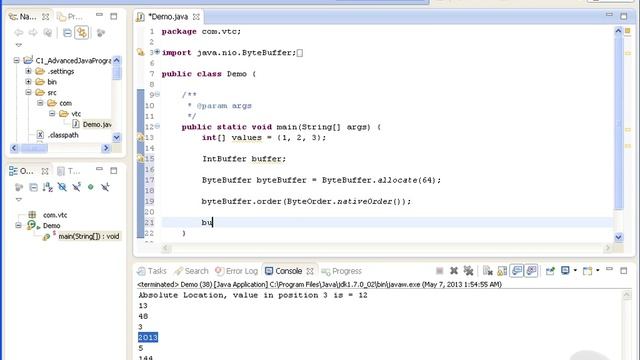Toggle Hide Non-Public members in Outline
640x360 pixels.
click(x=91, y=187)
